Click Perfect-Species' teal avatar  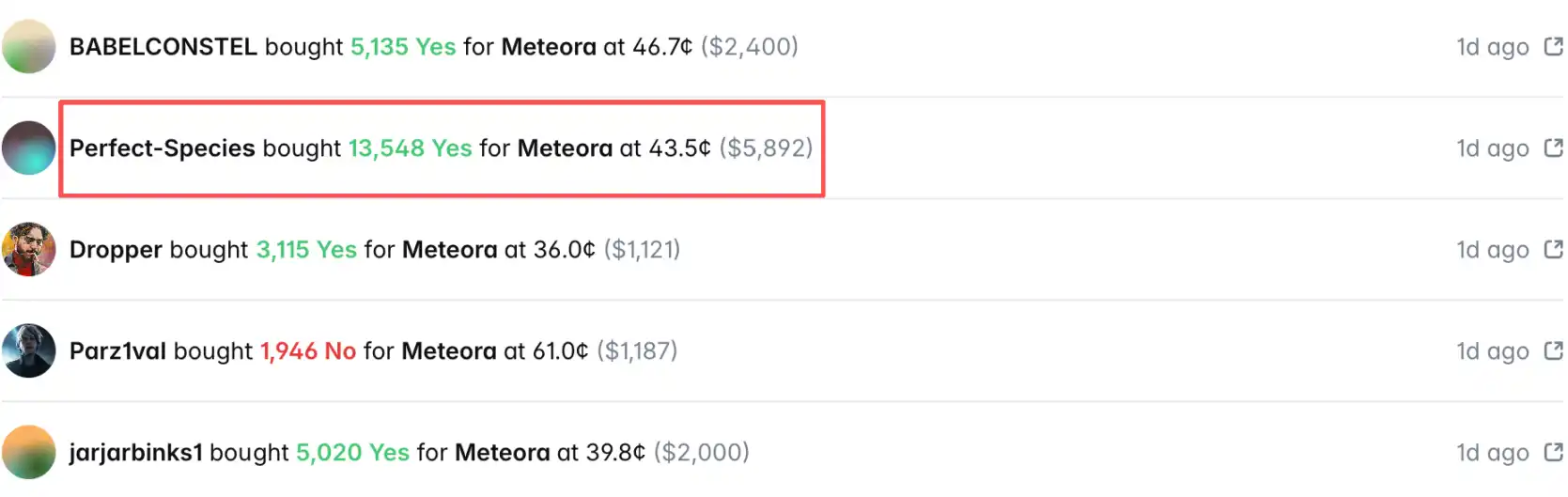click(x=29, y=148)
